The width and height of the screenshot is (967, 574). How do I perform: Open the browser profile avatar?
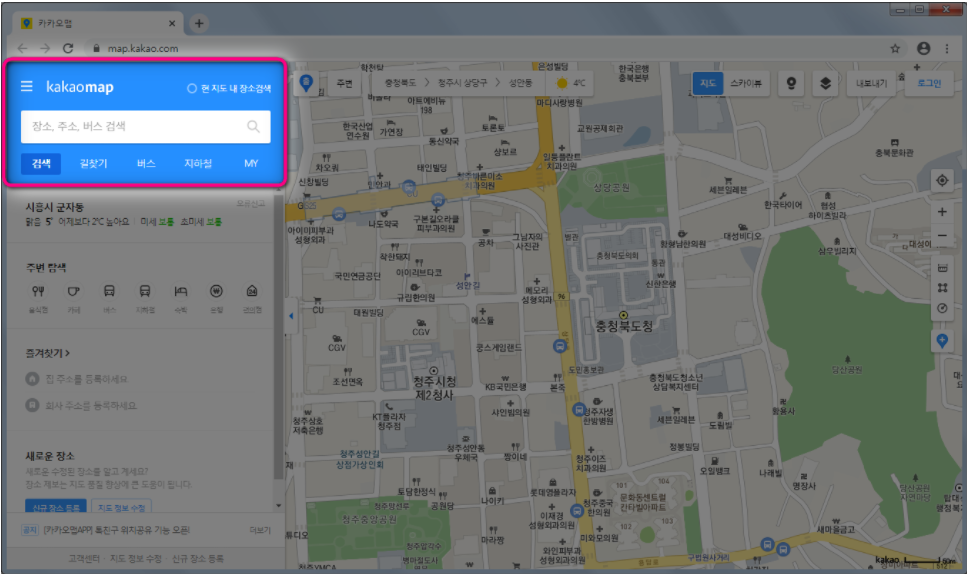(923, 48)
